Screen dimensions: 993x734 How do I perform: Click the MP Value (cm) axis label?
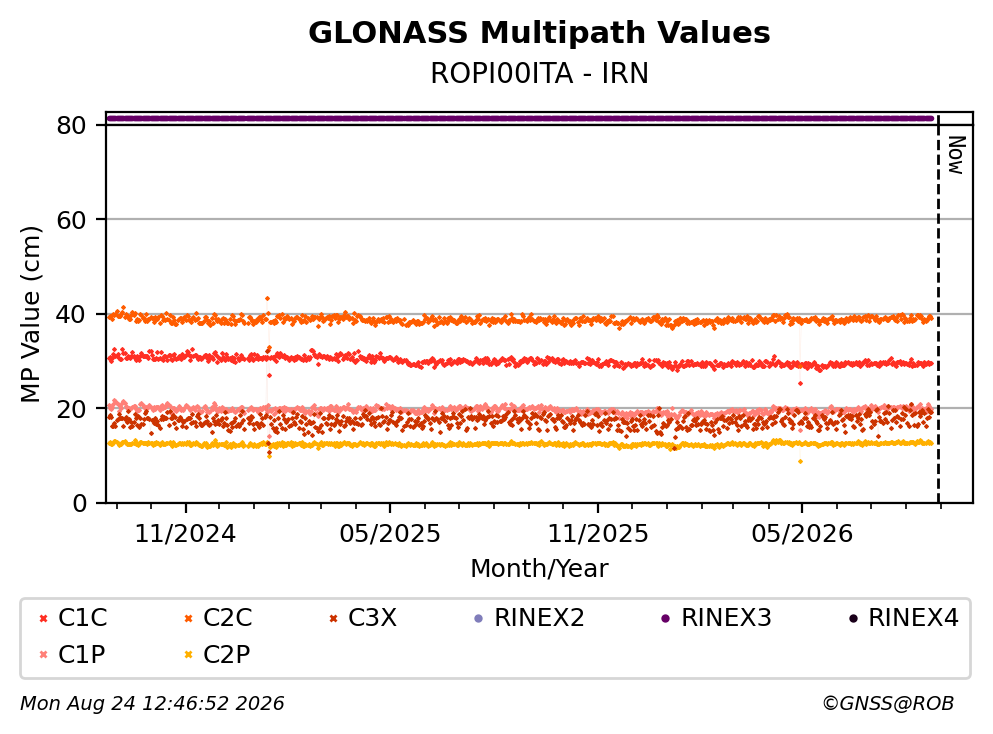30,314
